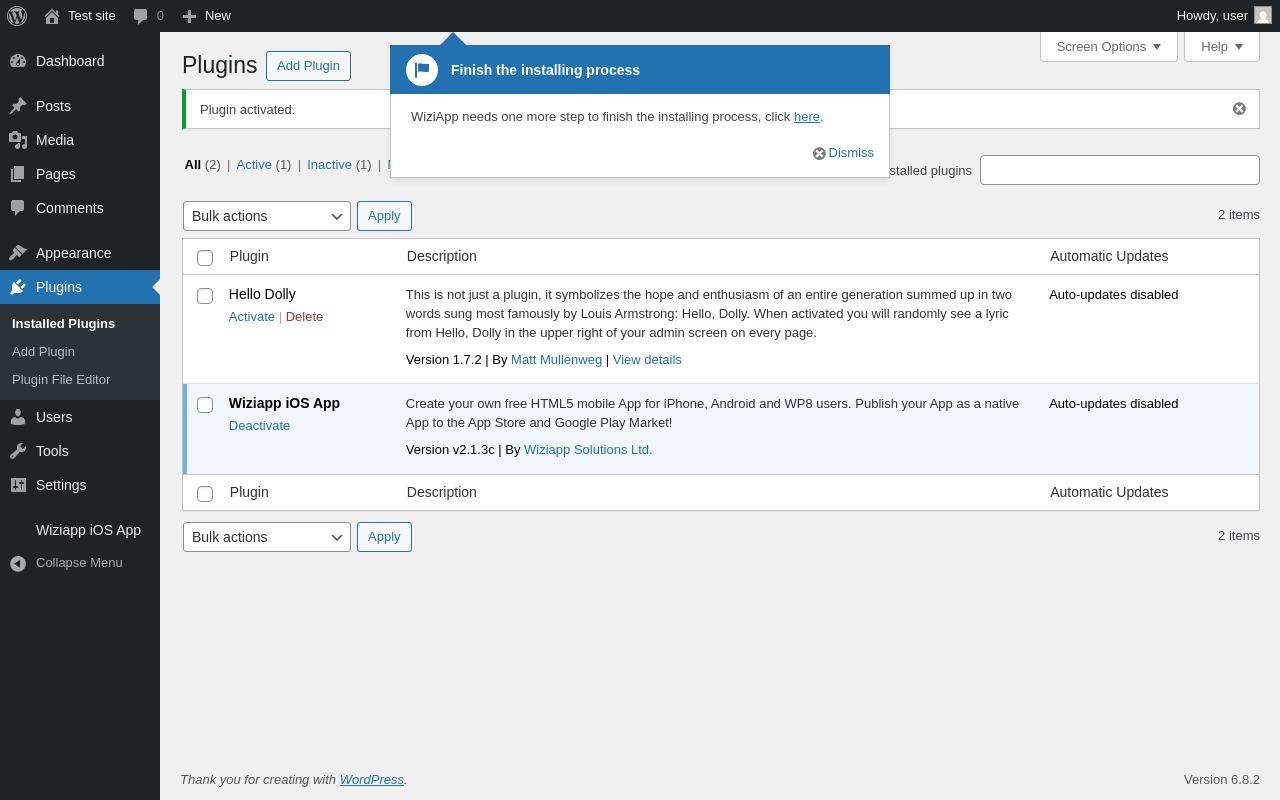
Task: Open the WordPress link in footer
Action: [372, 779]
